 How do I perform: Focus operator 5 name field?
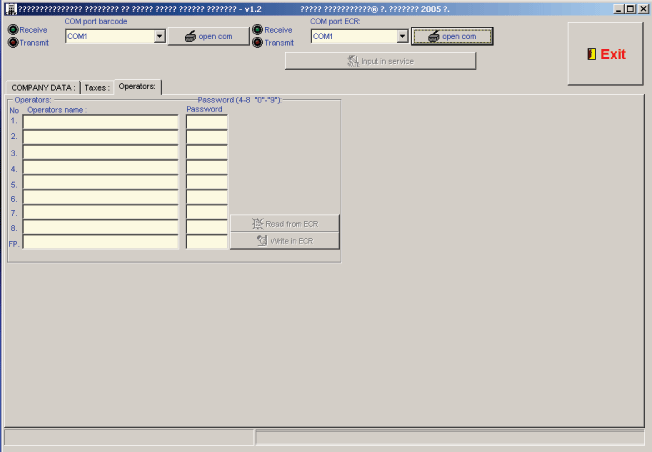(x=101, y=182)
